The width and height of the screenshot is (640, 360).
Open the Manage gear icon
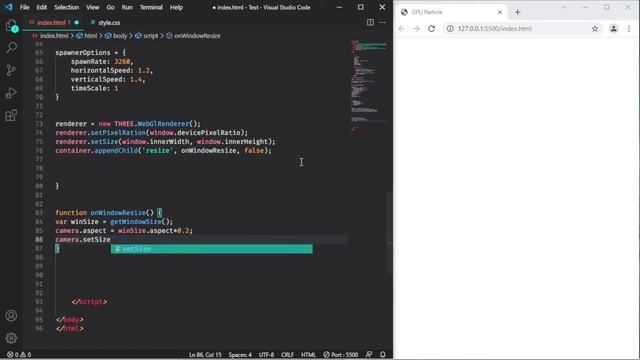[x=11, y=338]
